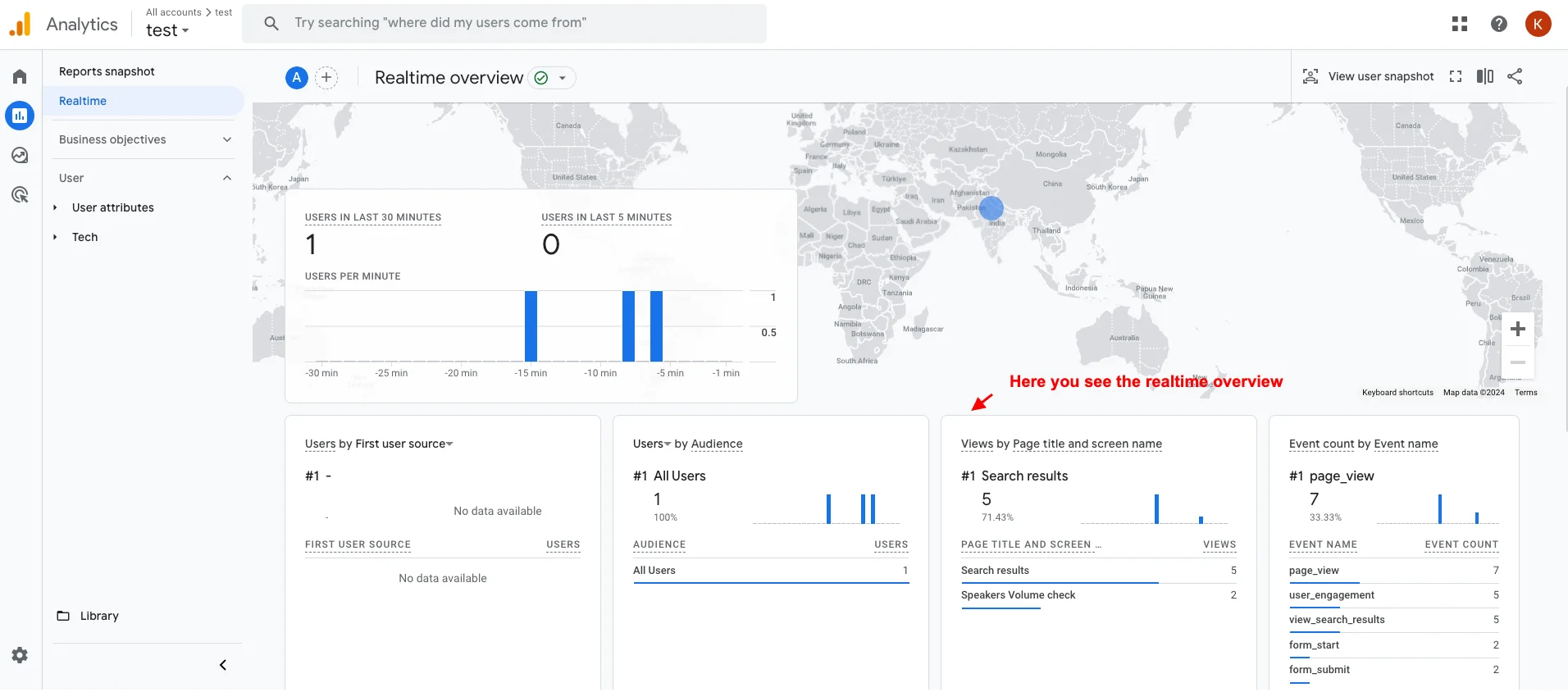
Task: Click the Google apps grid icon
Action: pyautogui.click(x=1460, y=25)
